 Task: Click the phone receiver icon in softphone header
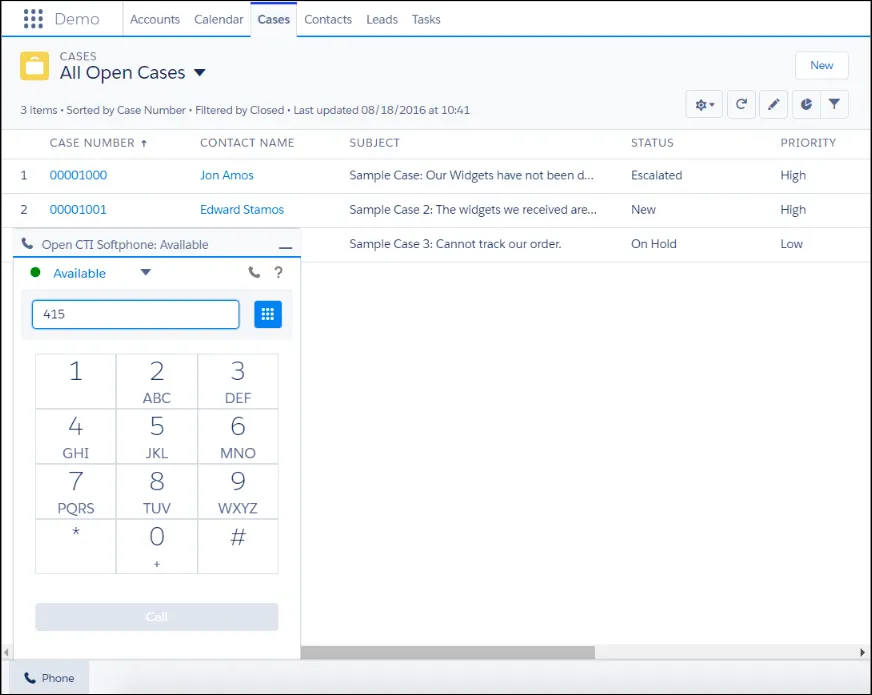(254, 272)
